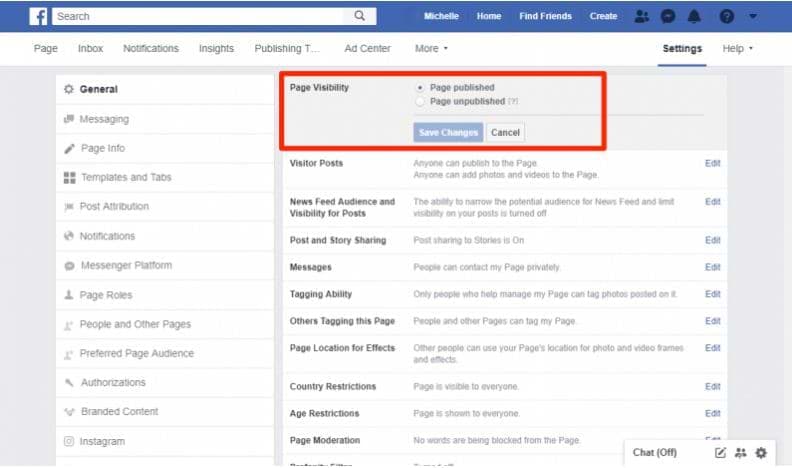Open chat options gear icon
Screen dimensions: 792x468
pos(761,453)
